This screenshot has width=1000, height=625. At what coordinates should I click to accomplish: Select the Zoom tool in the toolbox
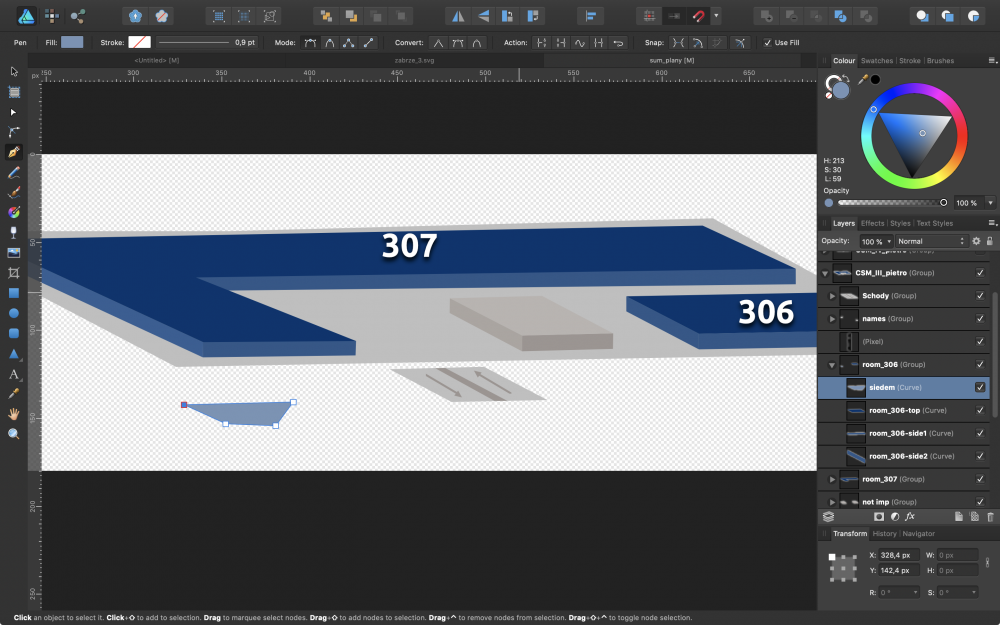coord(14,434)
